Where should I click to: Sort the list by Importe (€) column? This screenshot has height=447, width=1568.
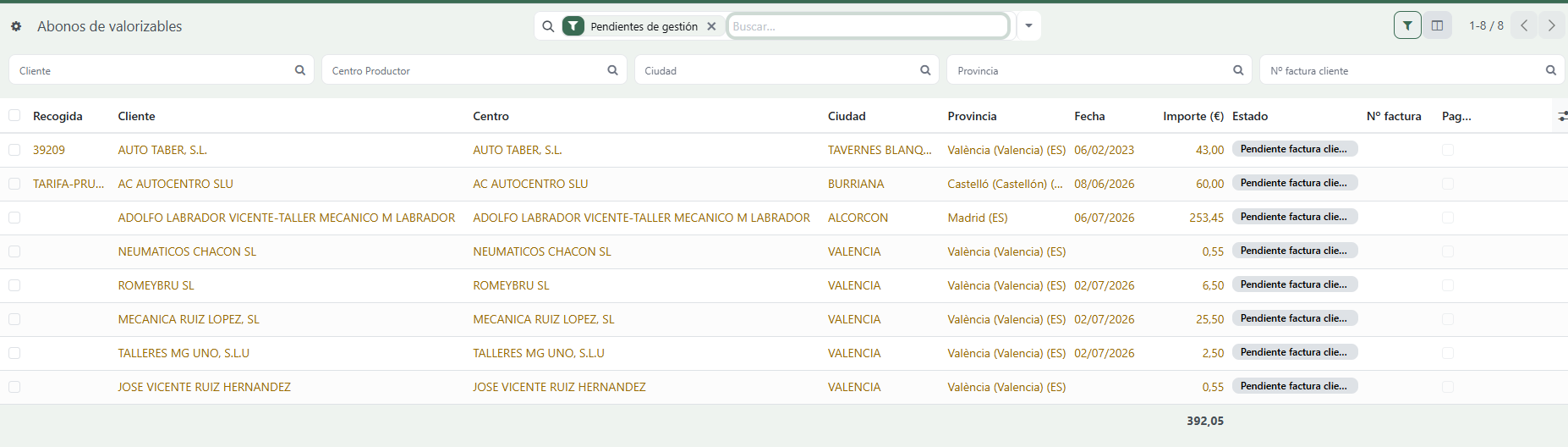point(1192,116)
